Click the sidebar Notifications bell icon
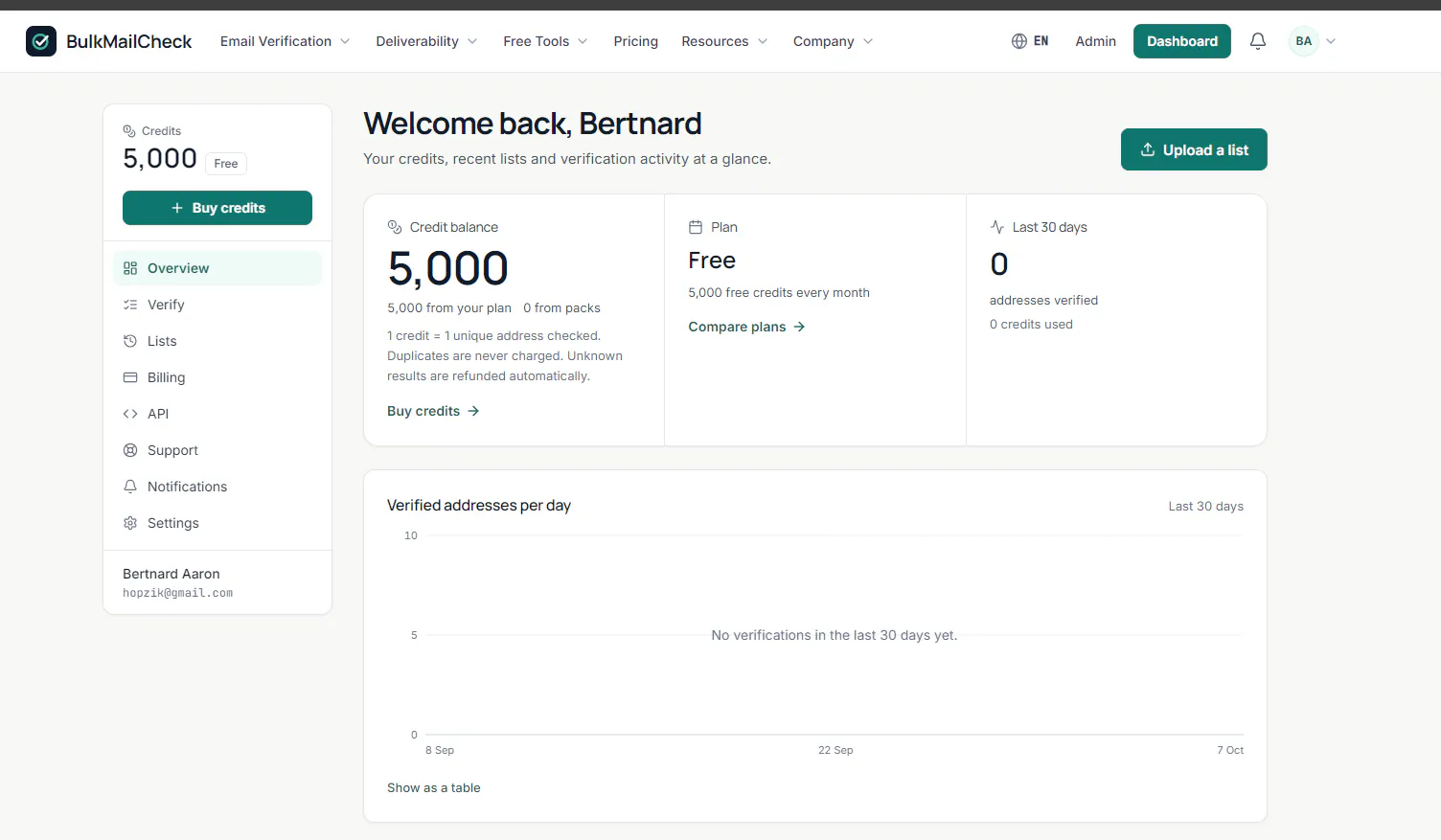Image resolution: width=1441 pixels, height=840 pixels. coord(130,487)
